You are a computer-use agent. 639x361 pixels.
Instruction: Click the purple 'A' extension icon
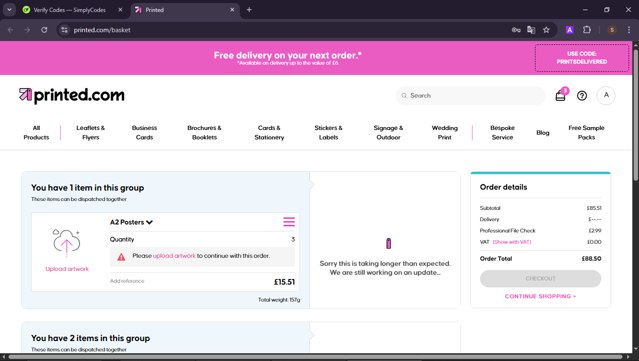tap(570, 30)
